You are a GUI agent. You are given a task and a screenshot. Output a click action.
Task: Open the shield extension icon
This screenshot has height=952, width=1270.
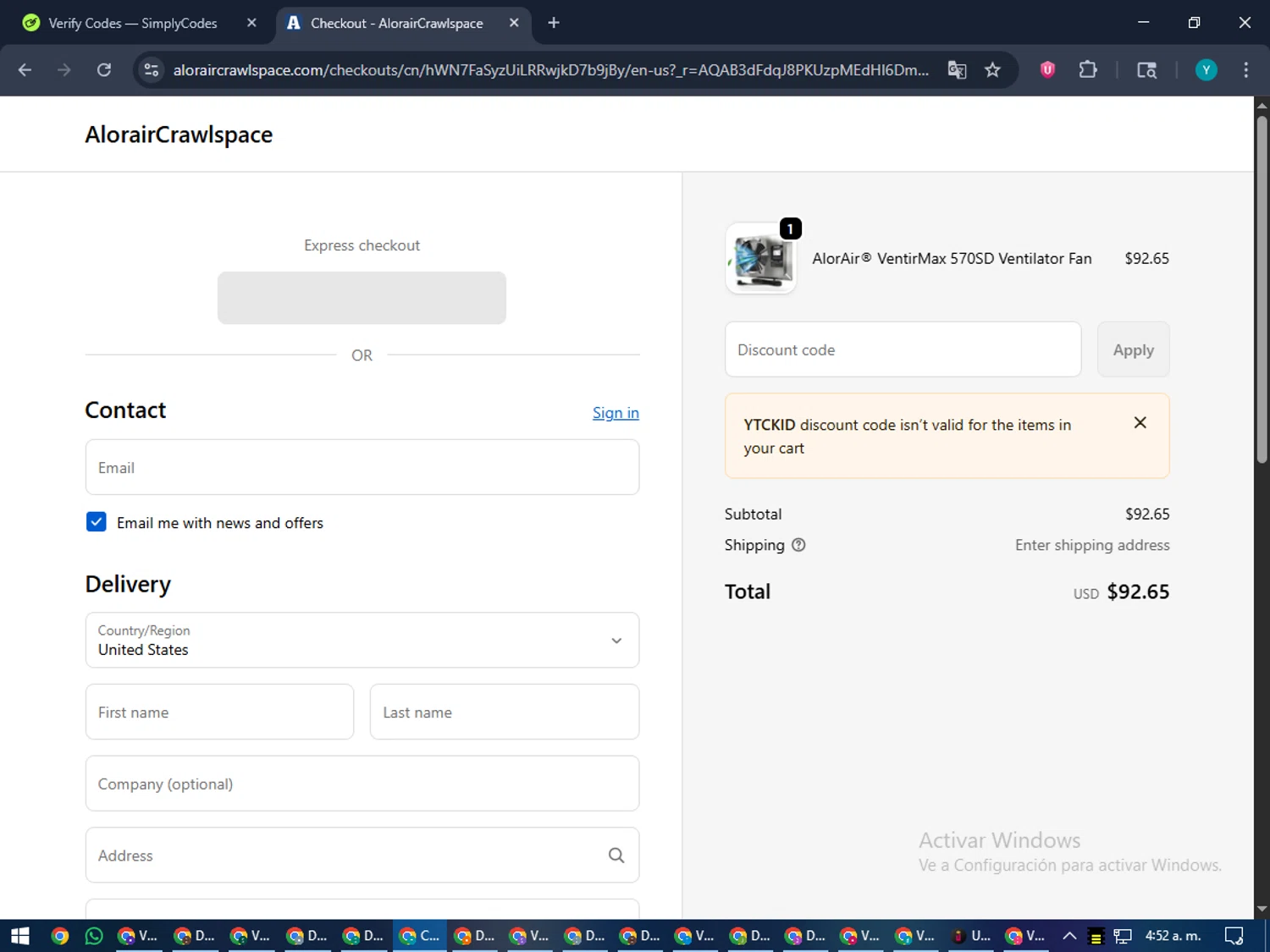pos(1047,70)
